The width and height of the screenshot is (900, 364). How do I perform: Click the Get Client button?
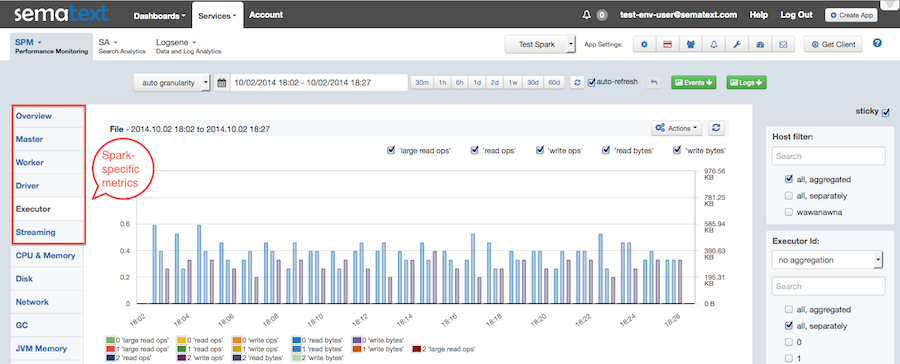833,45
